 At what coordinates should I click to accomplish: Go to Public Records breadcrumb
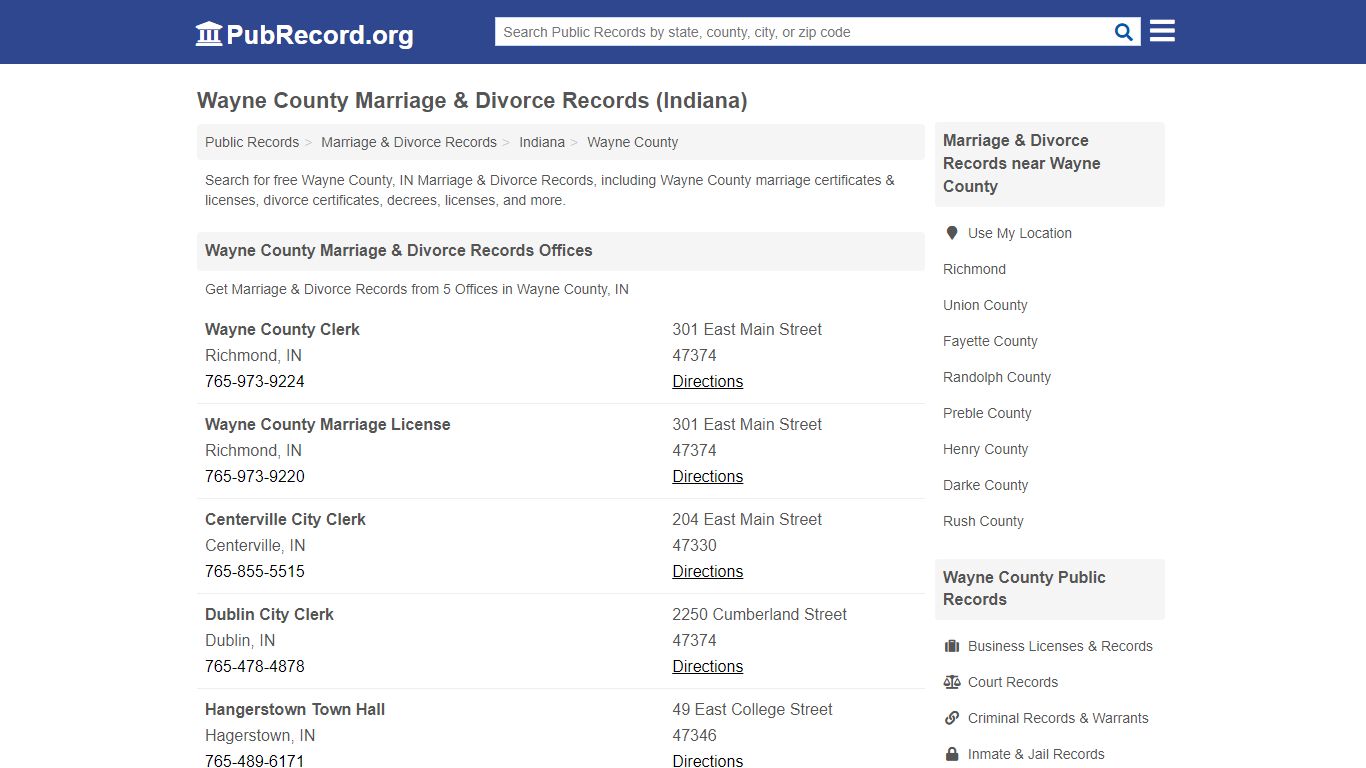point(252,142)
